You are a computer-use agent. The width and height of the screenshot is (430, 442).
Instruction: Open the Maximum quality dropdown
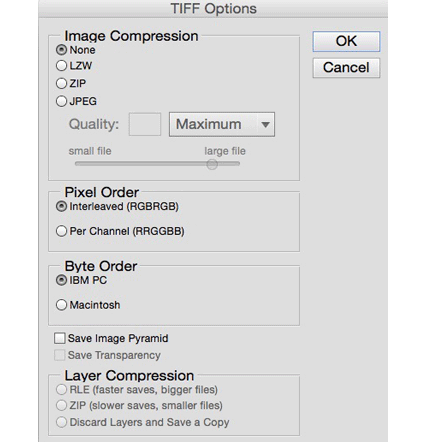222,124
